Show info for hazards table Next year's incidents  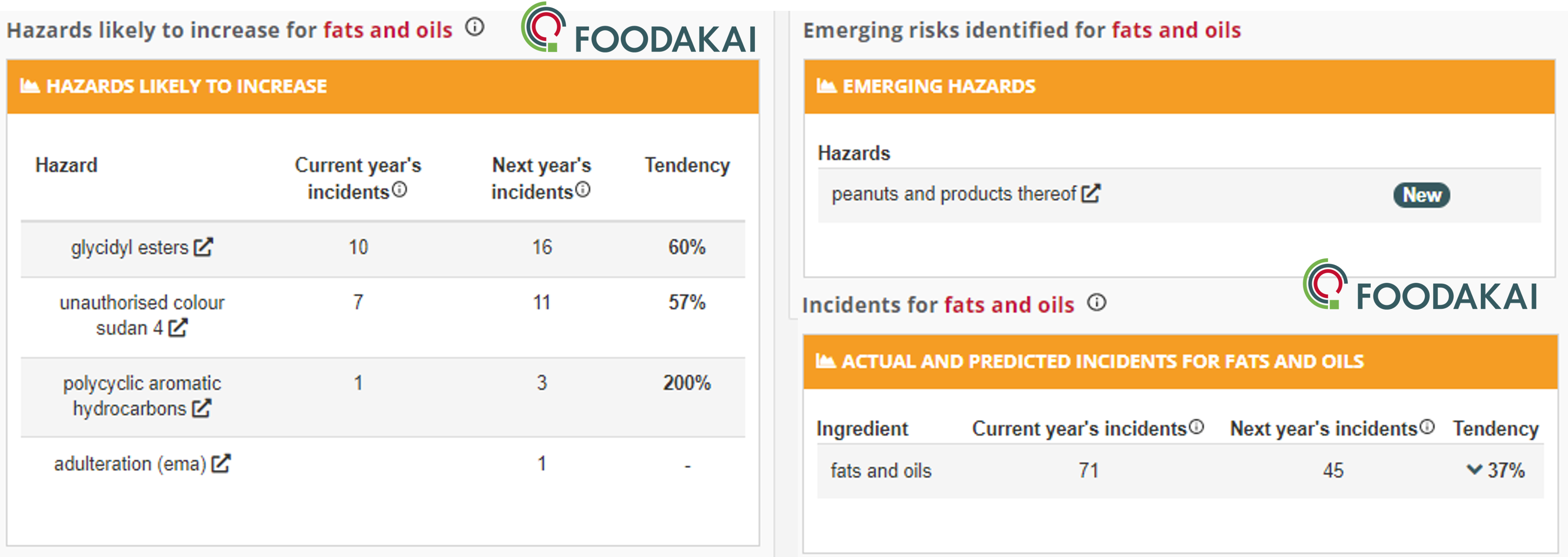point(582,190)
